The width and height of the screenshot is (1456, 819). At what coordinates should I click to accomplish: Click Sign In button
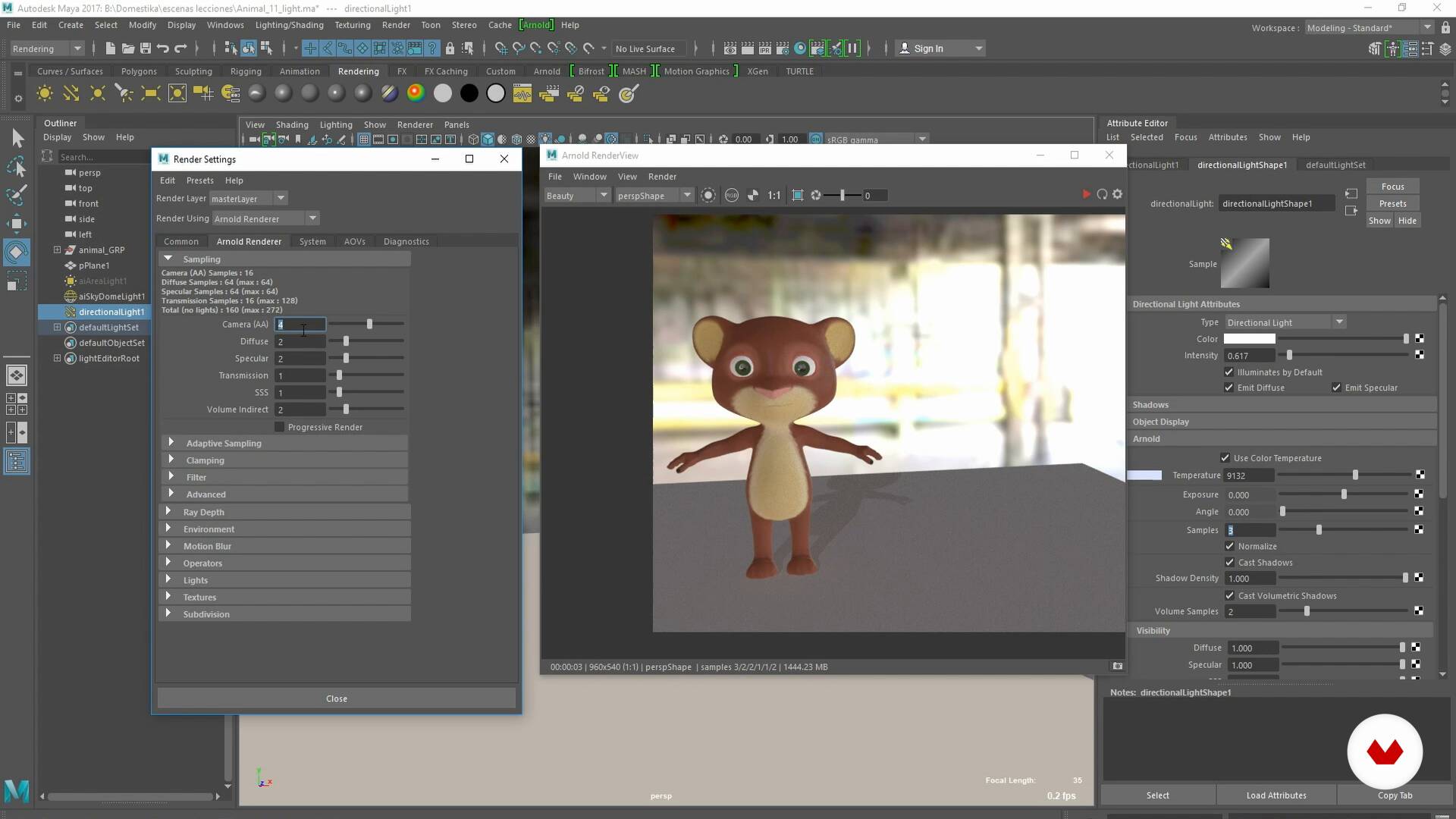click(x=940, y=49)
